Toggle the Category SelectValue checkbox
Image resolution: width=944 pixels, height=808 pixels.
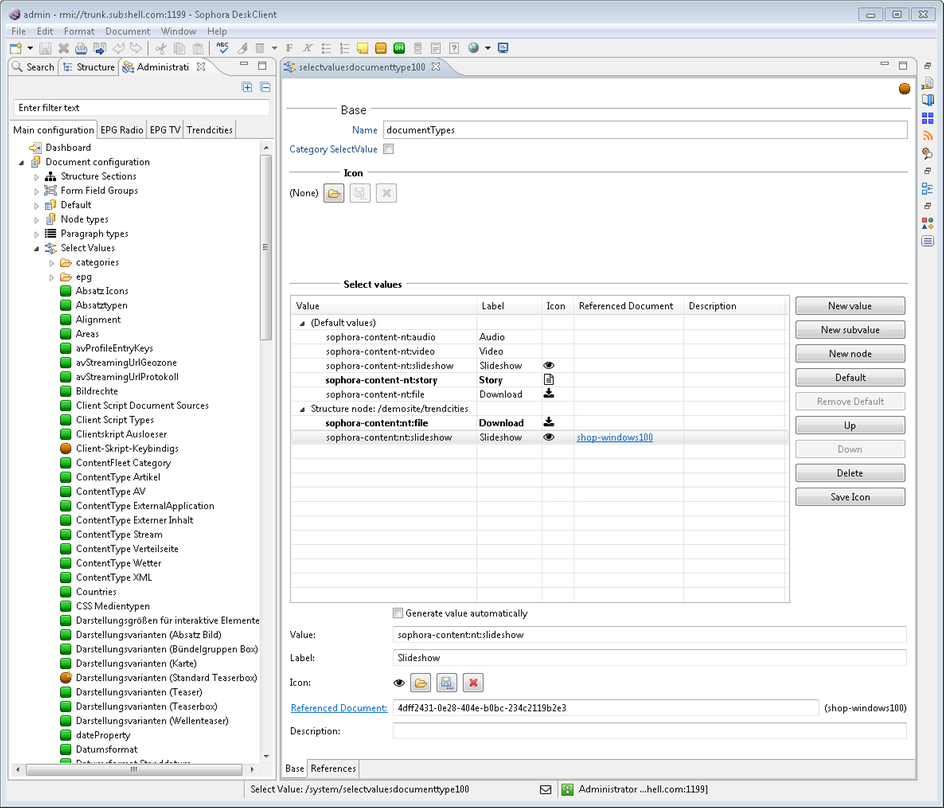[x=389, y=149]
